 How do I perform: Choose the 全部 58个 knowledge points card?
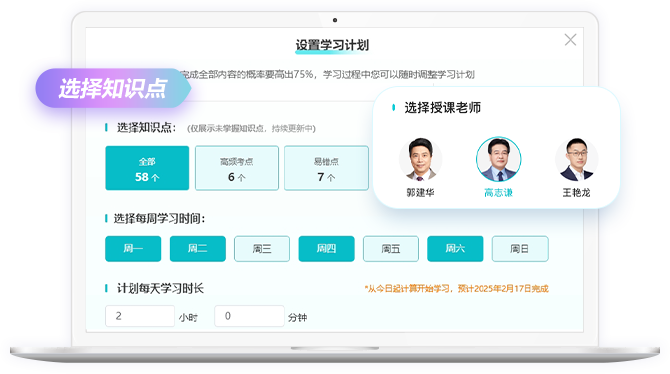pyautogui.click(x=147, y=168)
